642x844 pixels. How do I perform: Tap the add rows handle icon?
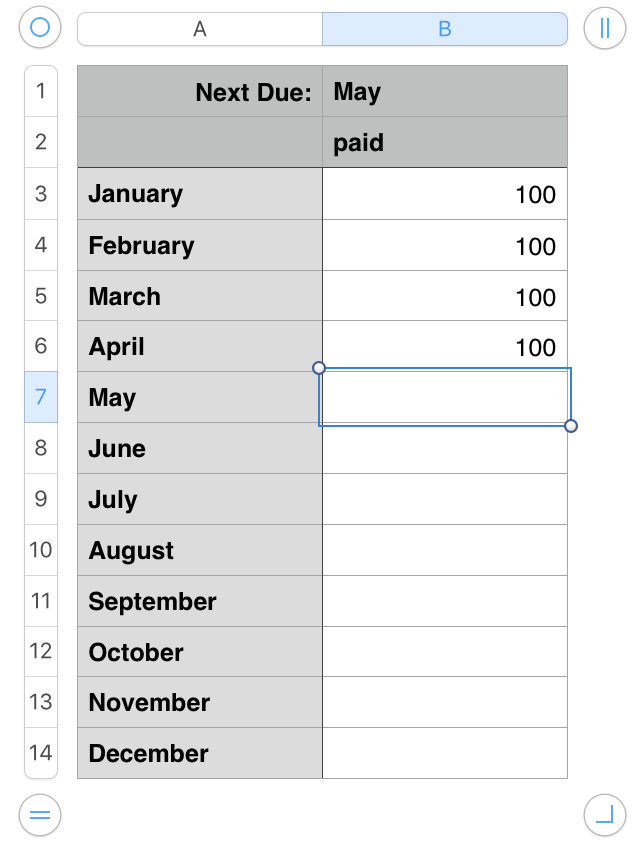(40, 815)
